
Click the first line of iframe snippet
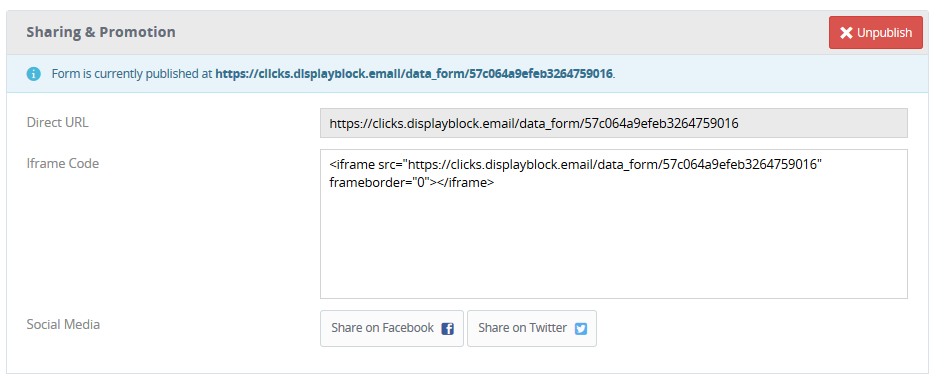coord(576,164)
